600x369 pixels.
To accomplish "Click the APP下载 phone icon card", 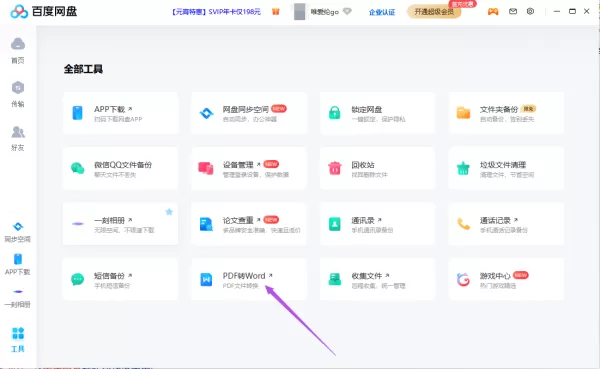I will (77, 113).
